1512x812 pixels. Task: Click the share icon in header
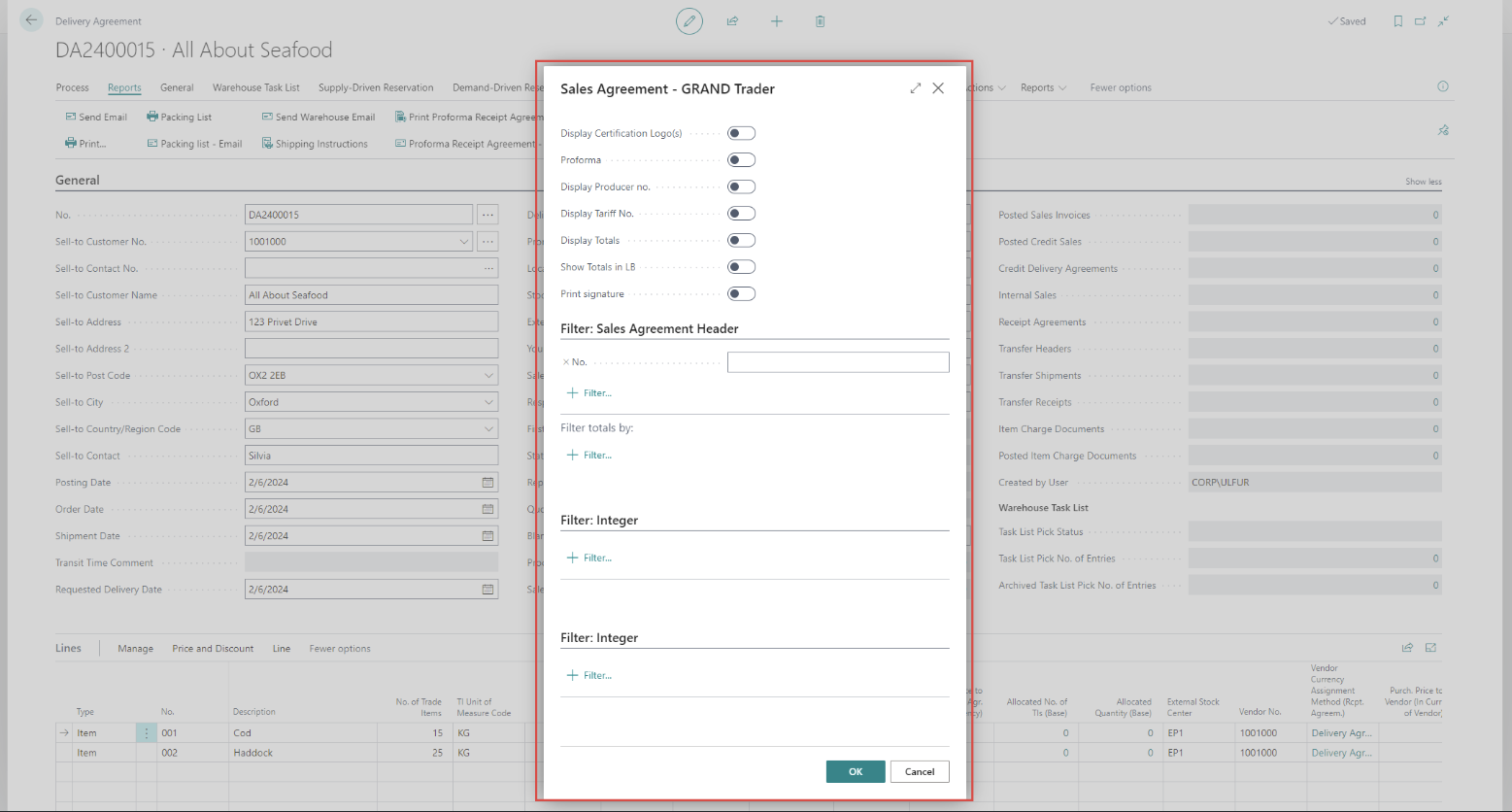coord(733,20)
